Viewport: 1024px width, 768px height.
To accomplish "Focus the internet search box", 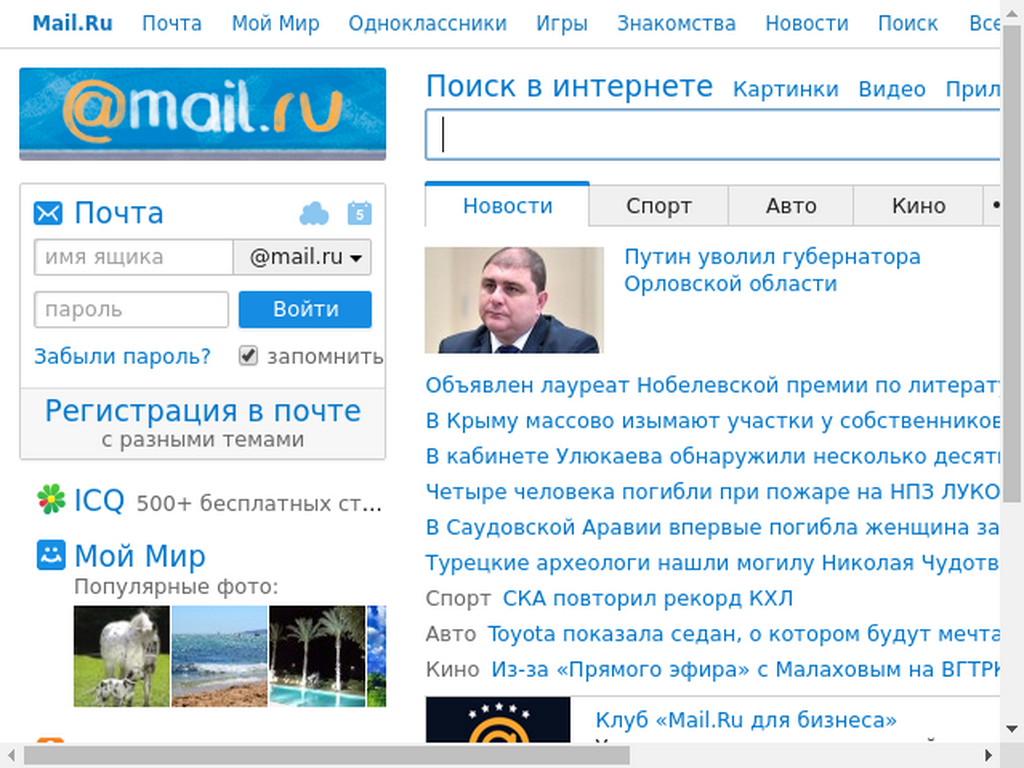I will click(712, 135).
